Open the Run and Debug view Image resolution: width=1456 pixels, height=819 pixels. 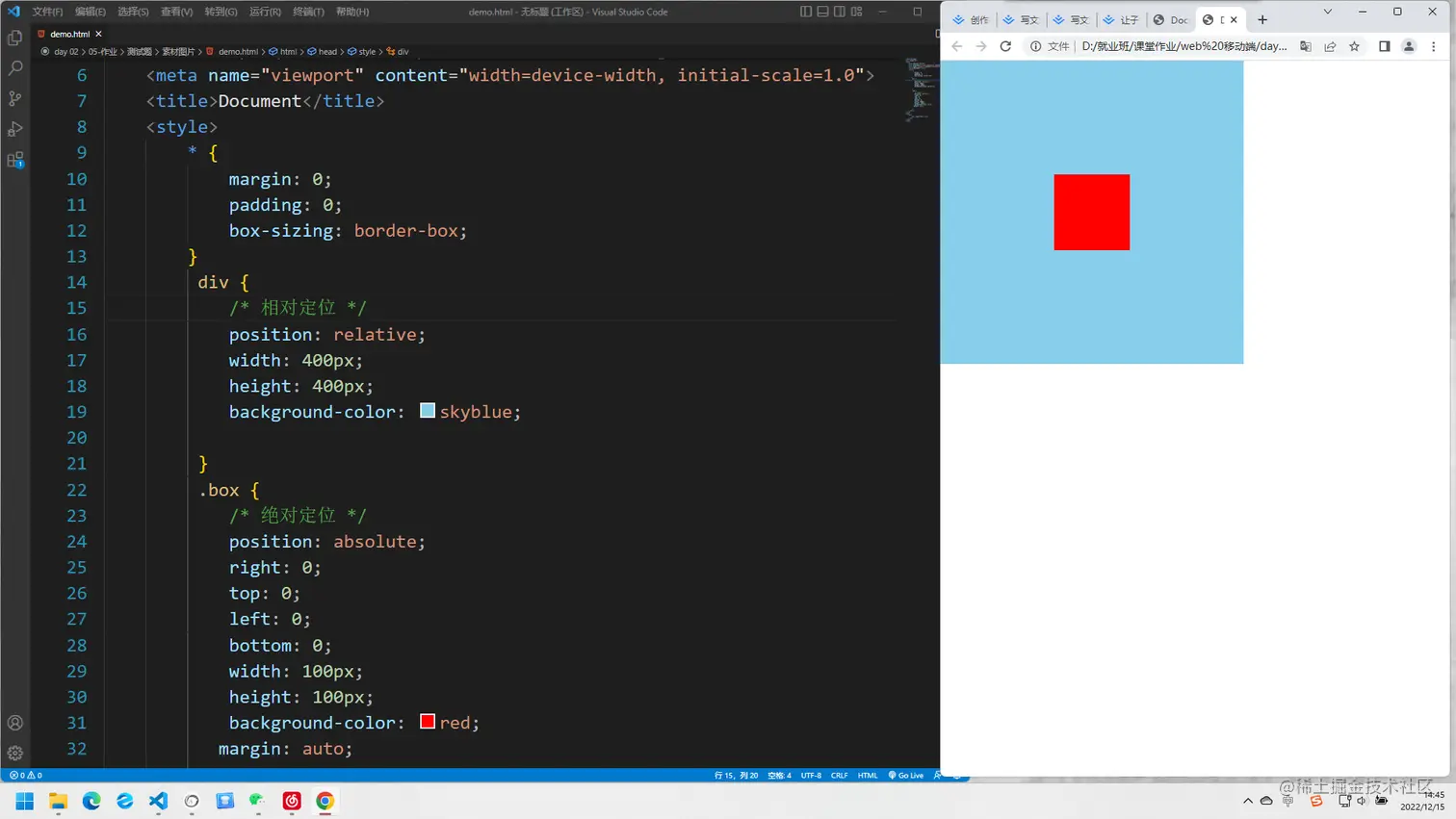(x=14, y=129)
